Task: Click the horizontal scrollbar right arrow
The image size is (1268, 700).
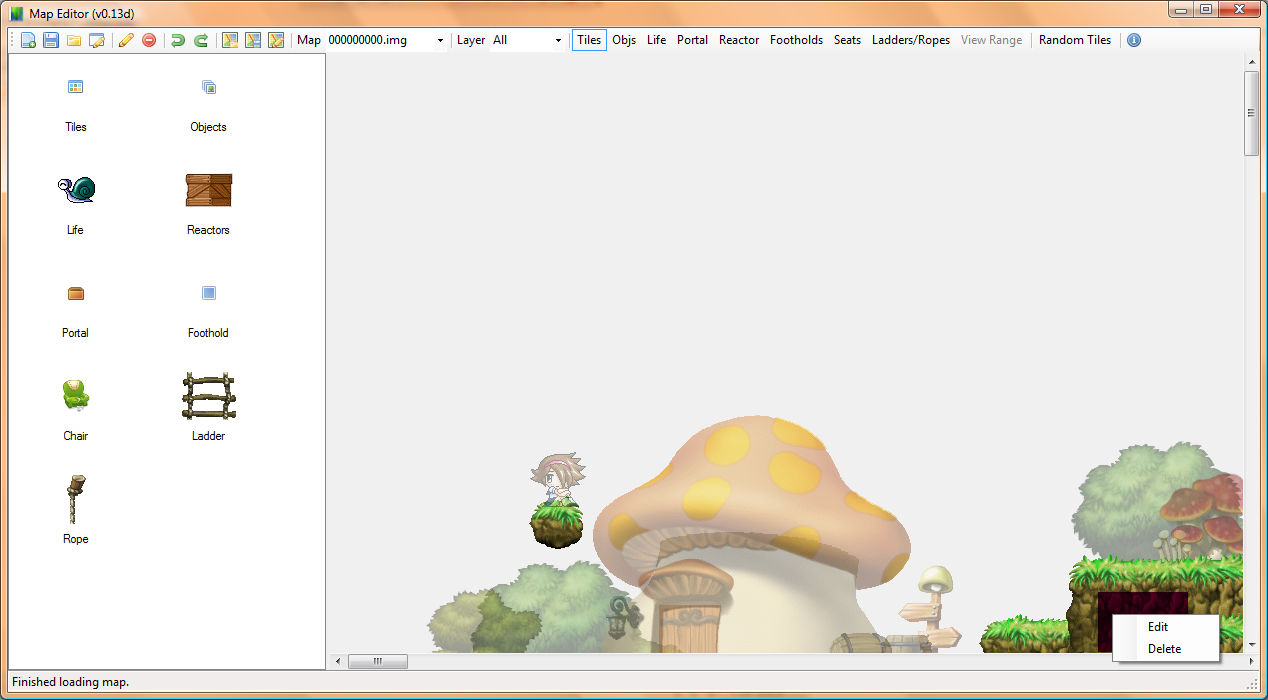Action: [x=1251, y=661]
